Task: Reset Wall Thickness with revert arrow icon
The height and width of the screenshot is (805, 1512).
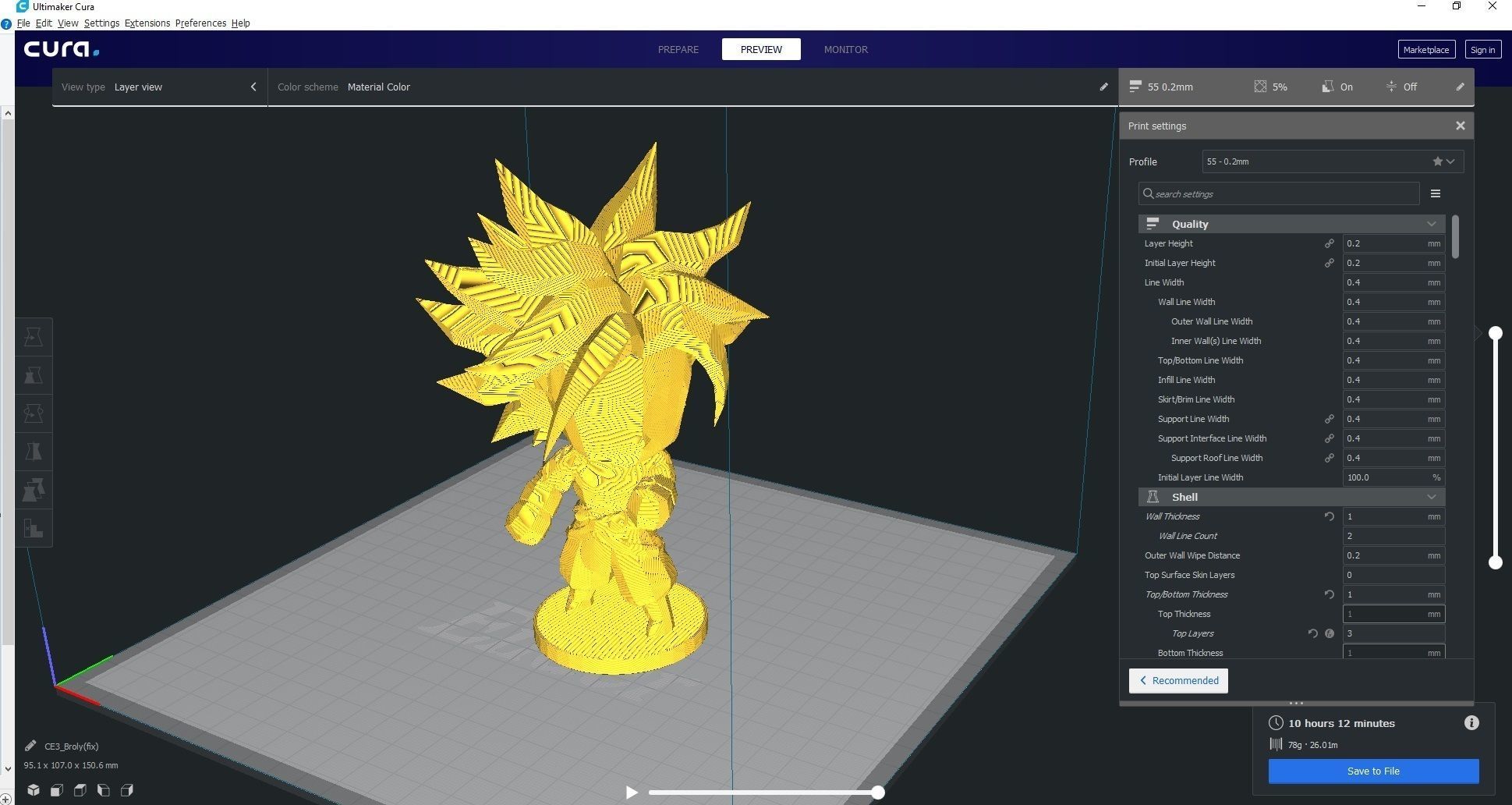Action: point(1330,516)
